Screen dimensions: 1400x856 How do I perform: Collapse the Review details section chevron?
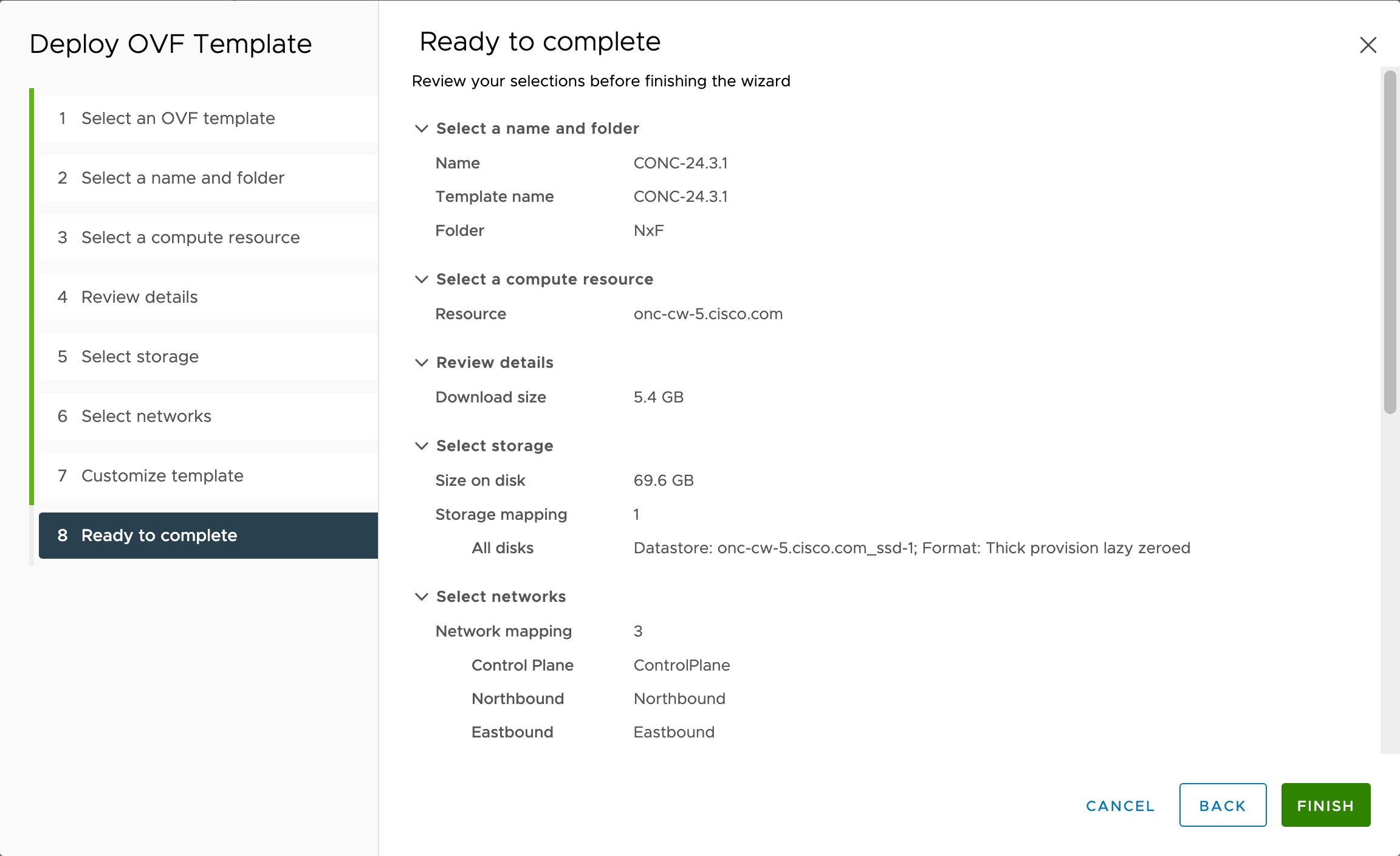421,362
